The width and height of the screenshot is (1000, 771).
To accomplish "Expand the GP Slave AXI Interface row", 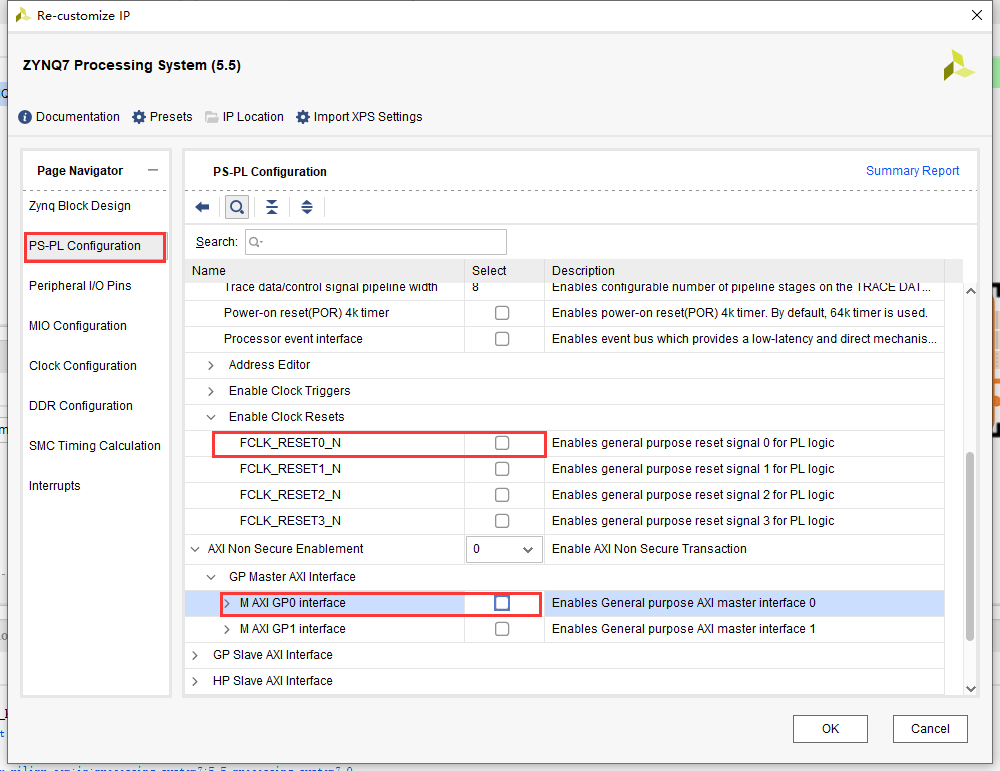I will click(195, 655).
